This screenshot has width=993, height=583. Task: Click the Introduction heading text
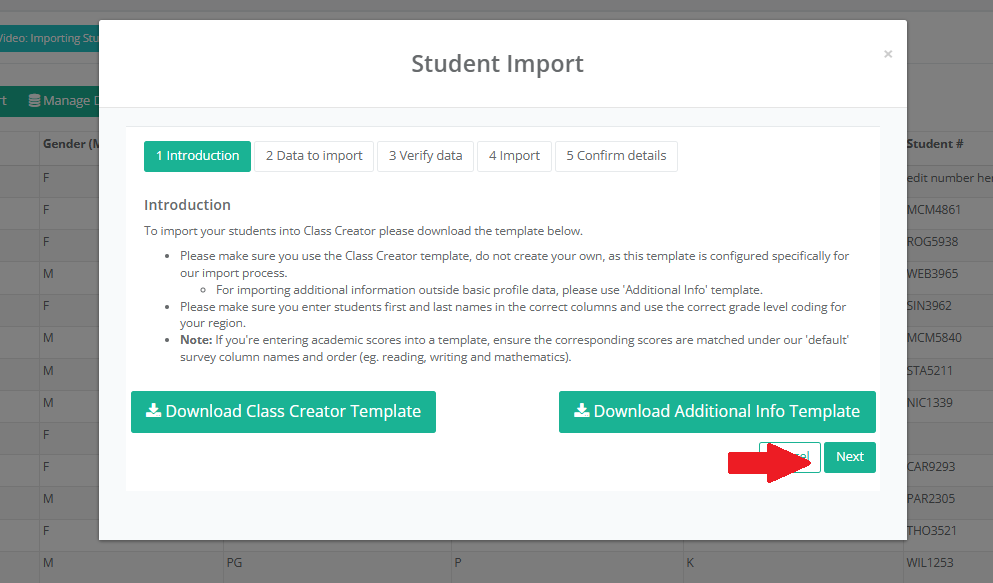pos(187,205)
